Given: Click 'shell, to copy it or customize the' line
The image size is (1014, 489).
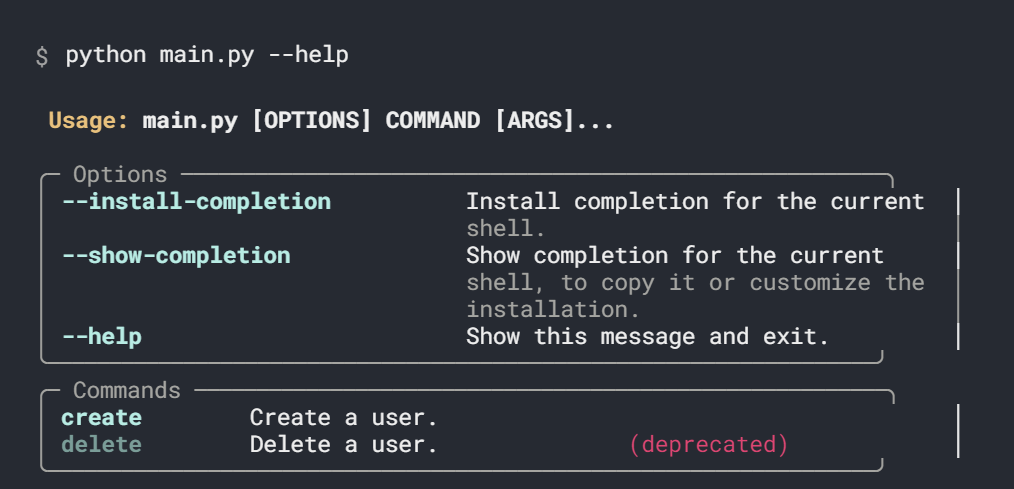Looking at the screenshot, I should [695, 283].
